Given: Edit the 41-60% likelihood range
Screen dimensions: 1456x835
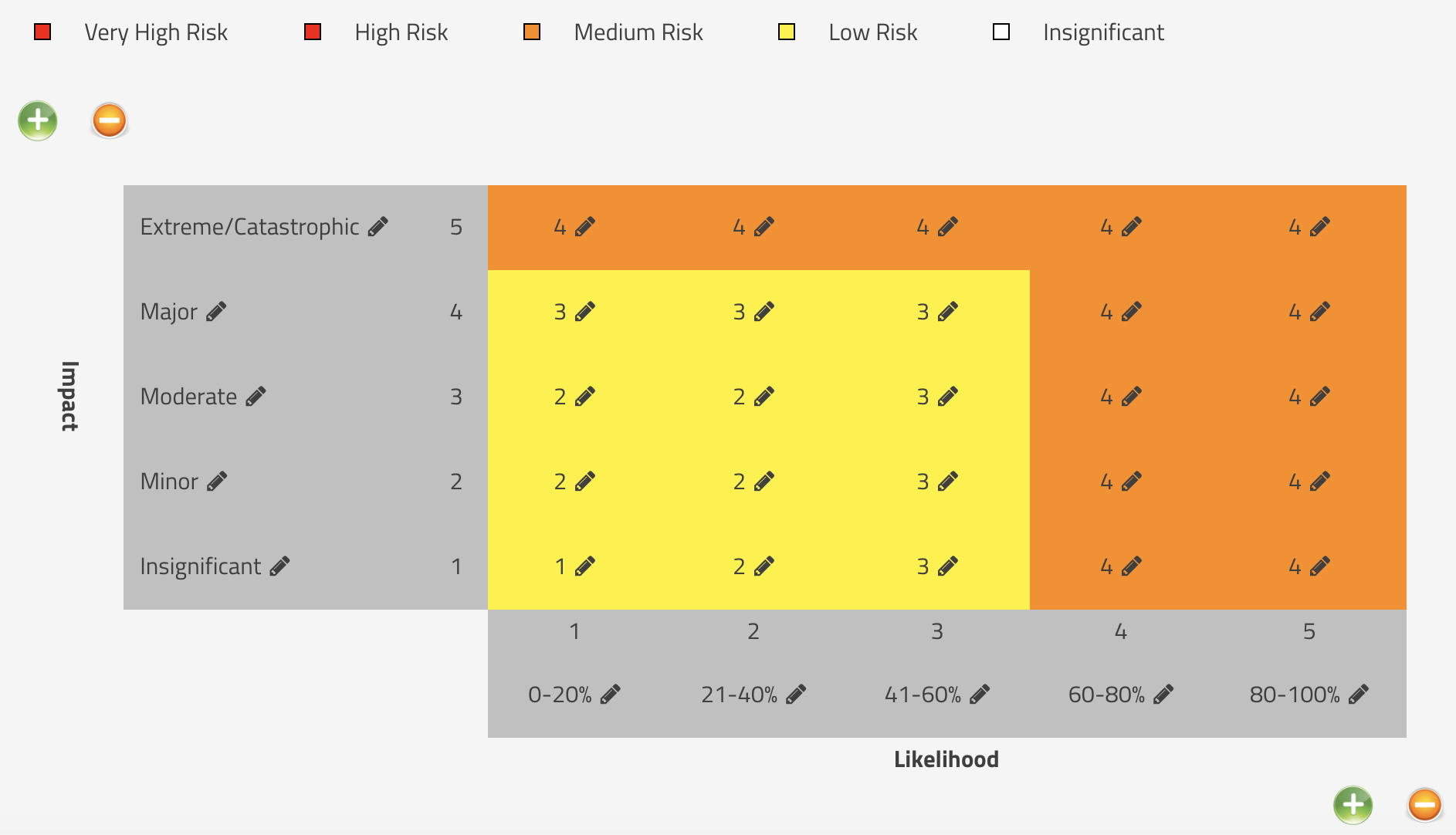Looking at the screenshot, I should pos(980,693).
